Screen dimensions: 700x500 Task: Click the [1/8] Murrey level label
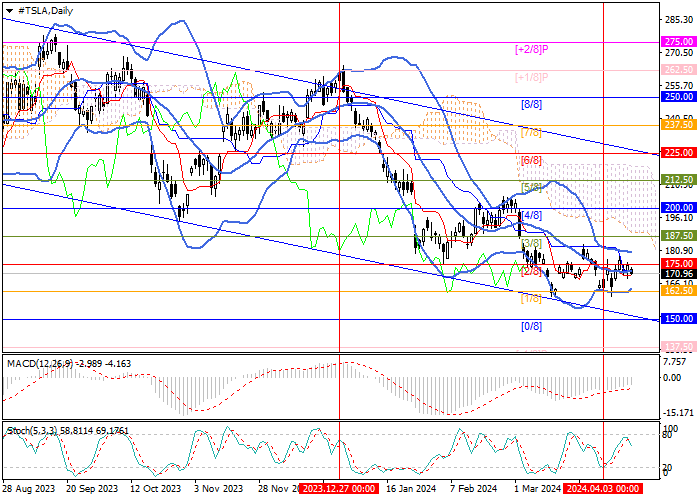(532, 299)
